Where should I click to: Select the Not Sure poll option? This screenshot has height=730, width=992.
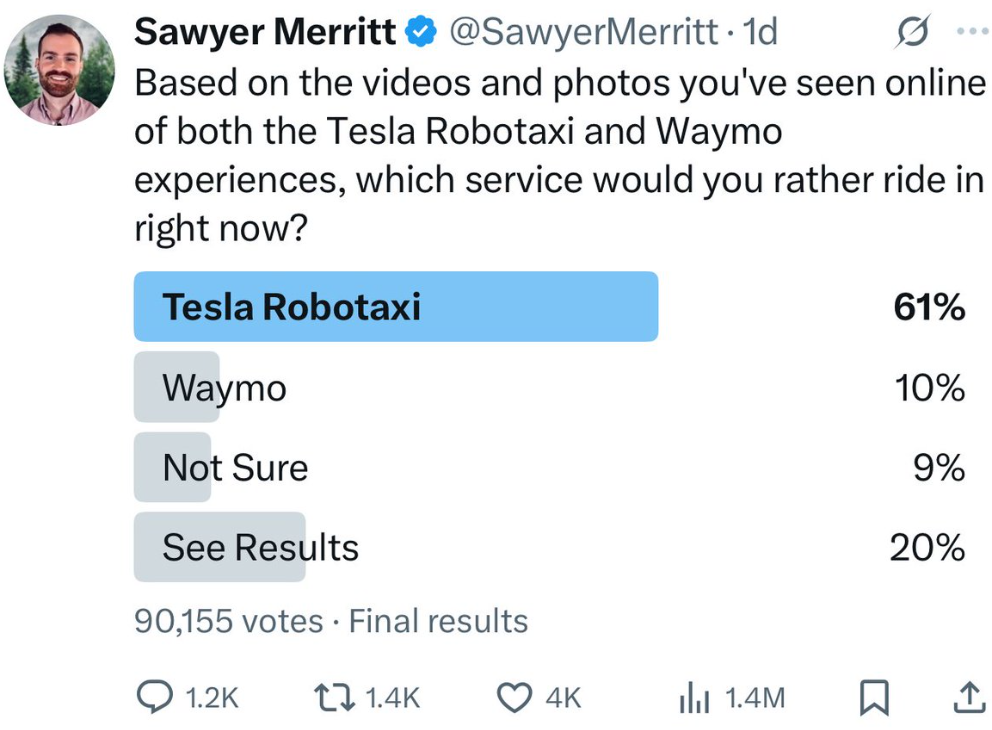click(236, 467)
